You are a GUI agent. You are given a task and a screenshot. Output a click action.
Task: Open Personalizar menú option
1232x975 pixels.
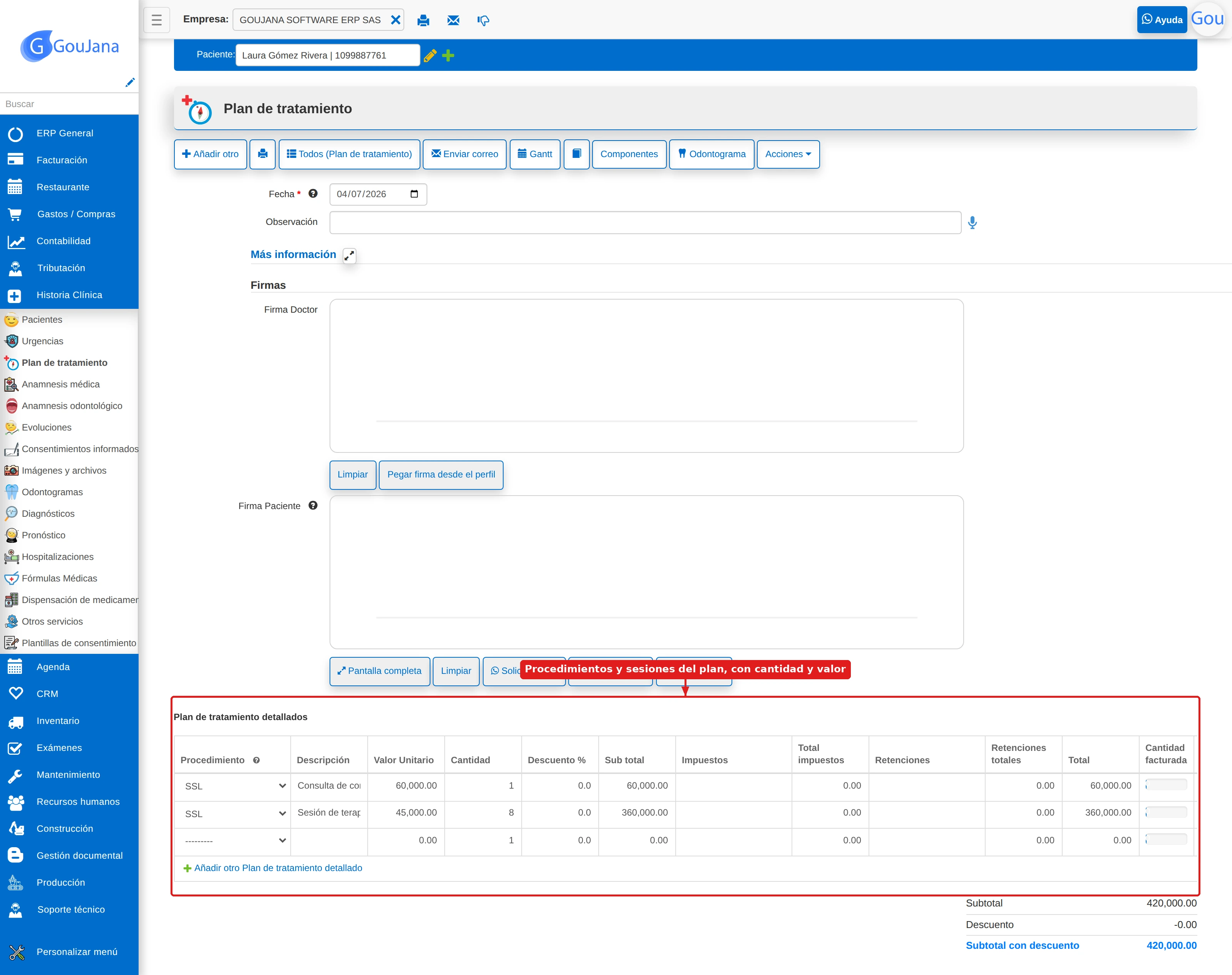pos(69,952)
